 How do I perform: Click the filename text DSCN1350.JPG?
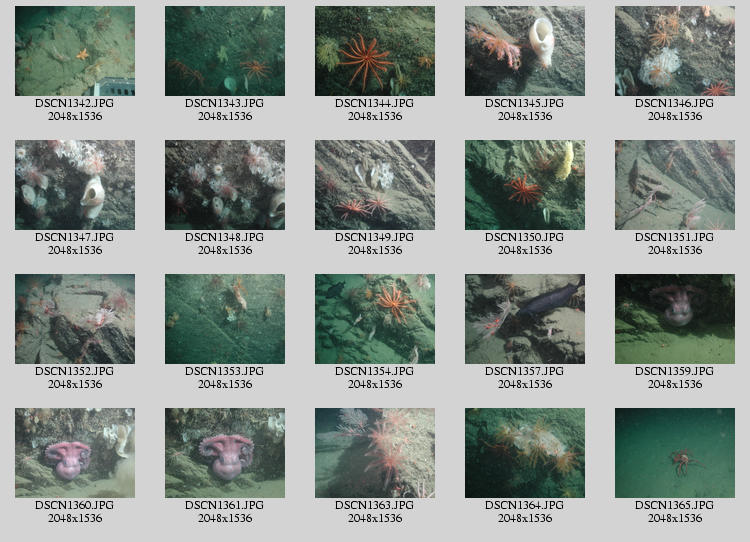tap(524, 237)
